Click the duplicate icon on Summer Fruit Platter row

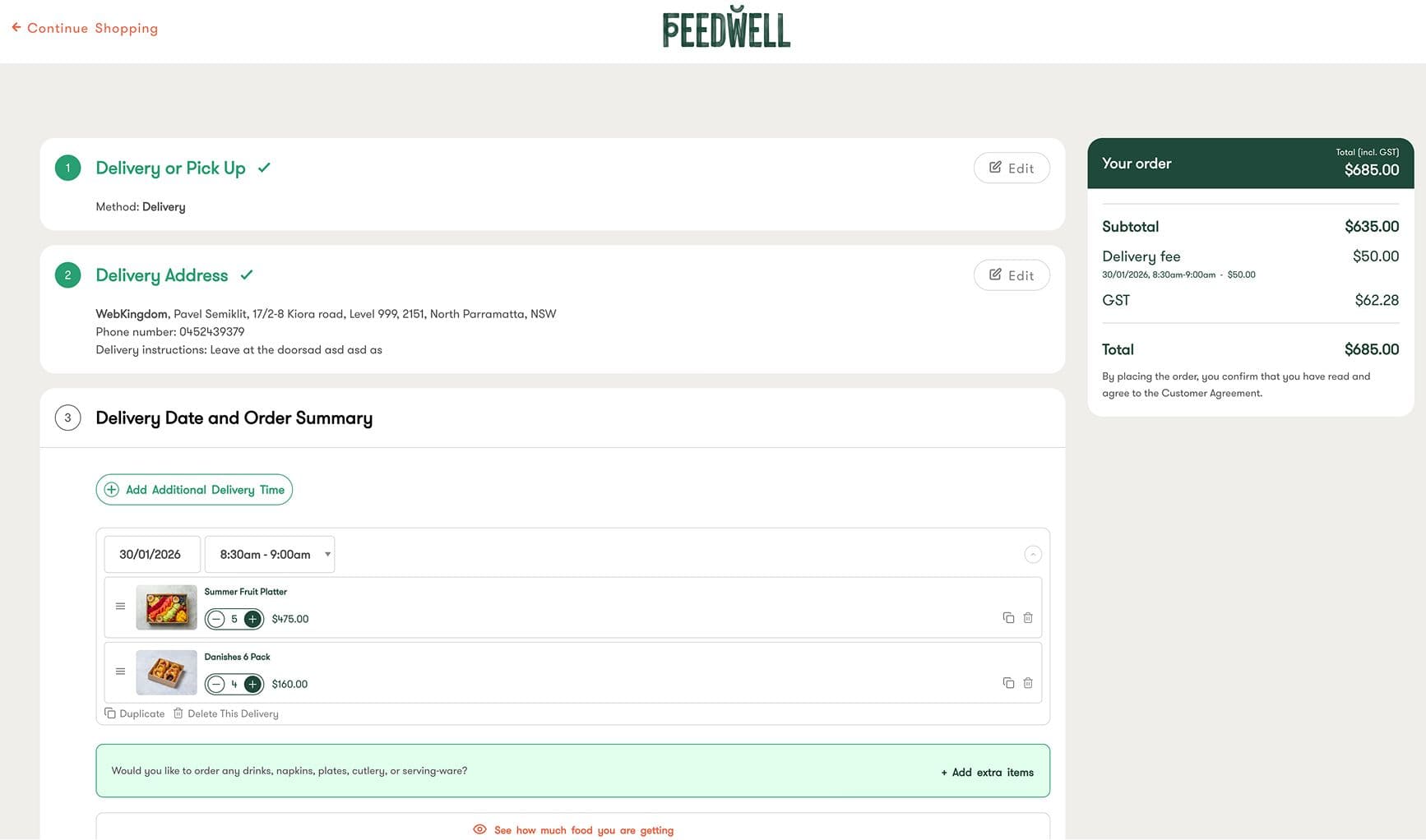[1009, 617]
